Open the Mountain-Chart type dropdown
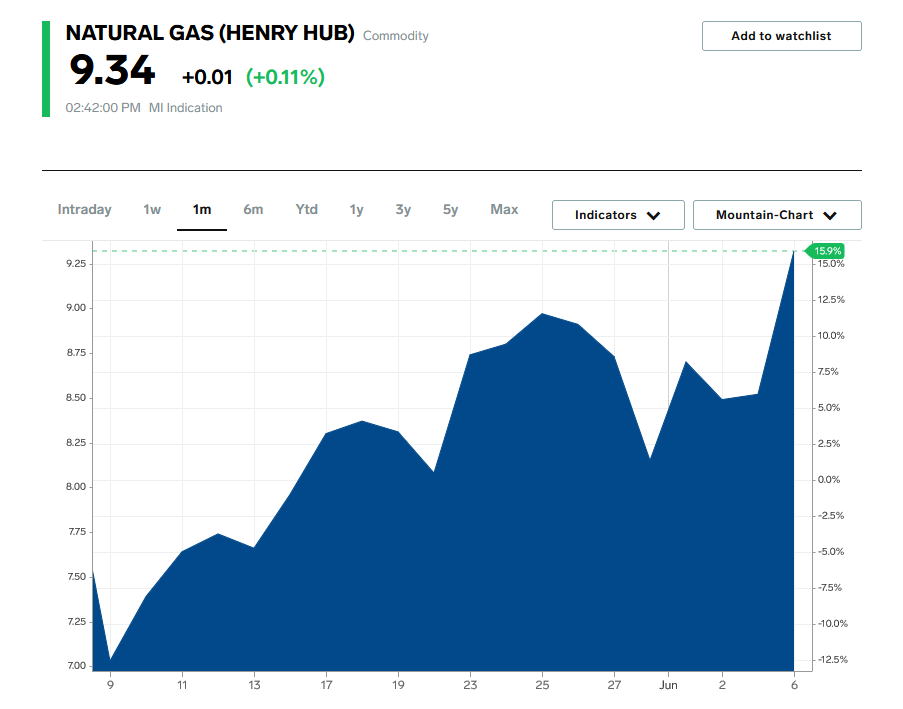Image resolution: width=903 pixels, height=709 pixels. pyautogui.click(x=777, y=215)
